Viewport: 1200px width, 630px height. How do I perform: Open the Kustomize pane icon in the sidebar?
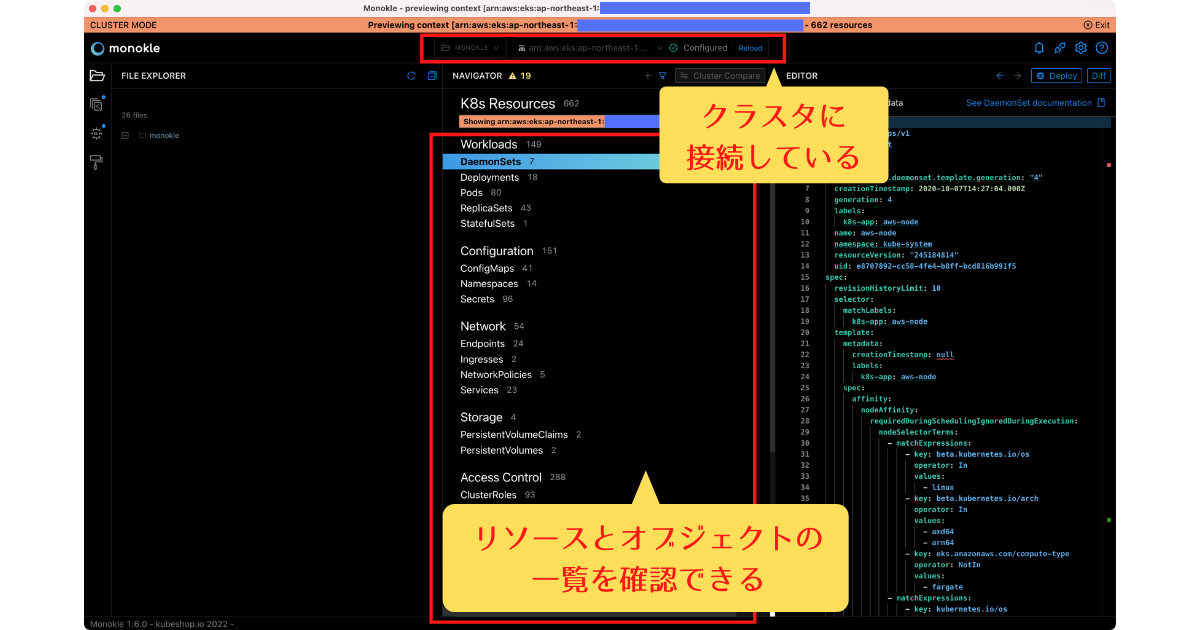click(97, 104)
